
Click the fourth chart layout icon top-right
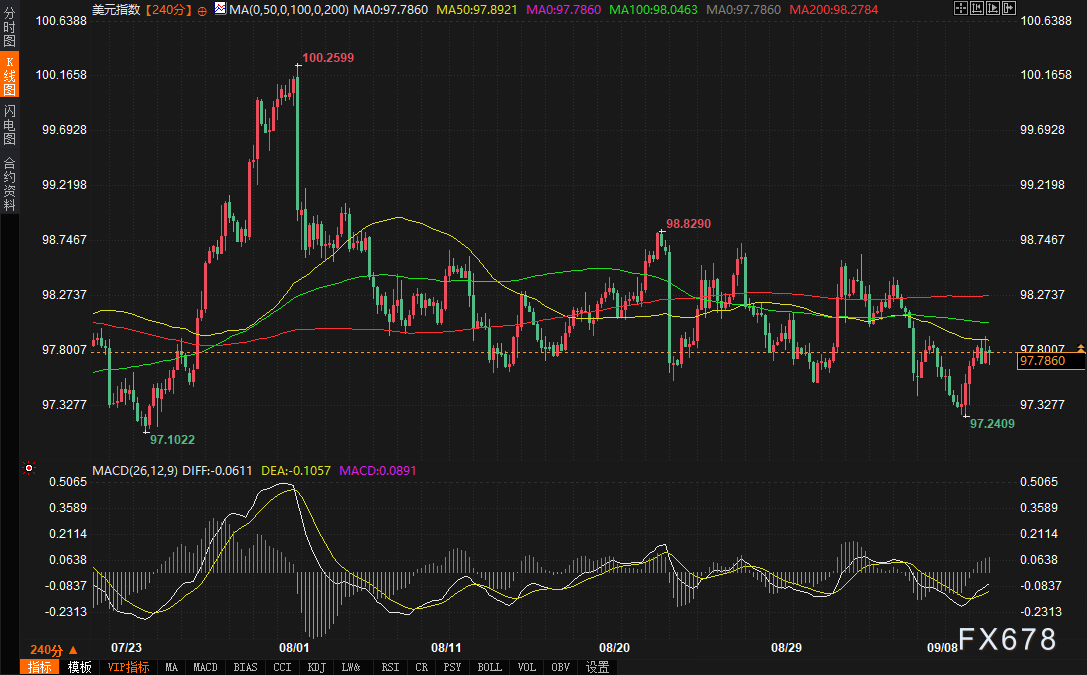(x=1010, y=9)
